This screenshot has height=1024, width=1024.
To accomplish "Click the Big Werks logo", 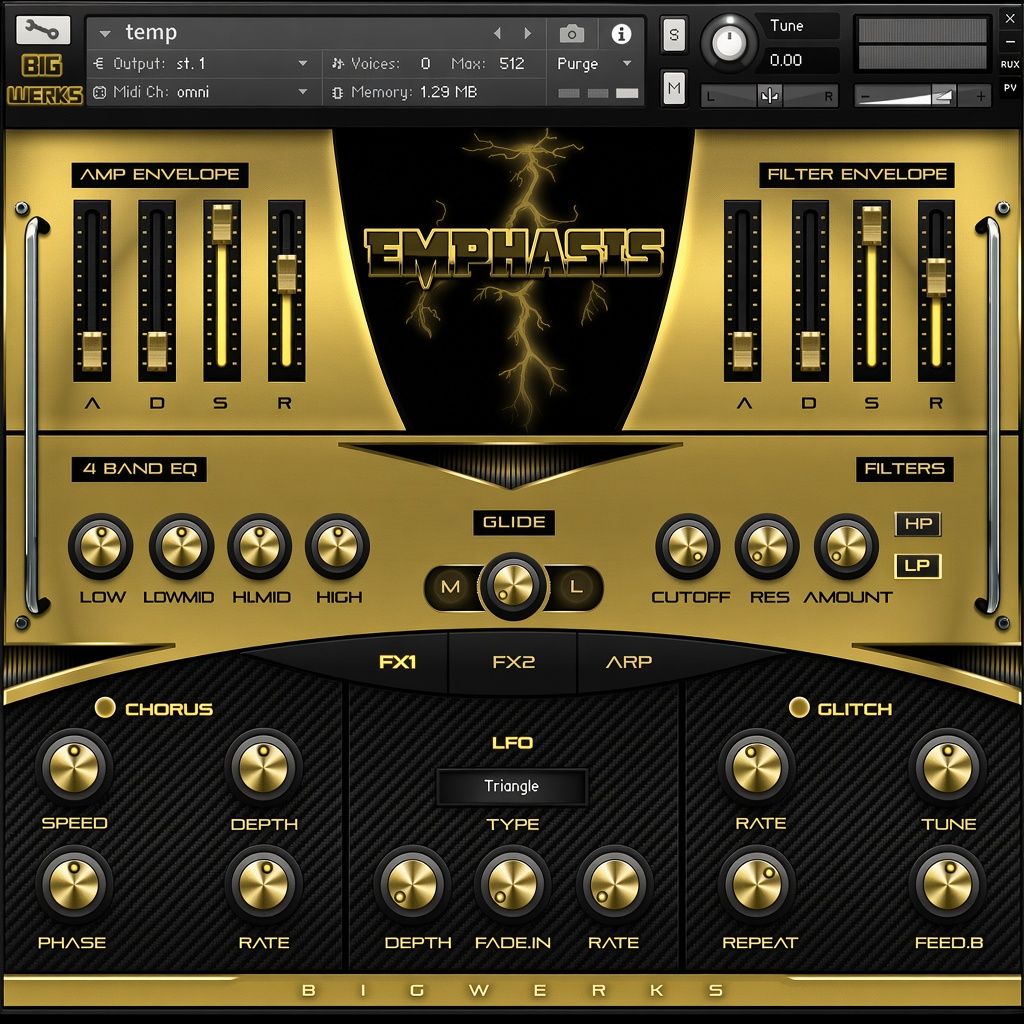I will pos(44,79).
